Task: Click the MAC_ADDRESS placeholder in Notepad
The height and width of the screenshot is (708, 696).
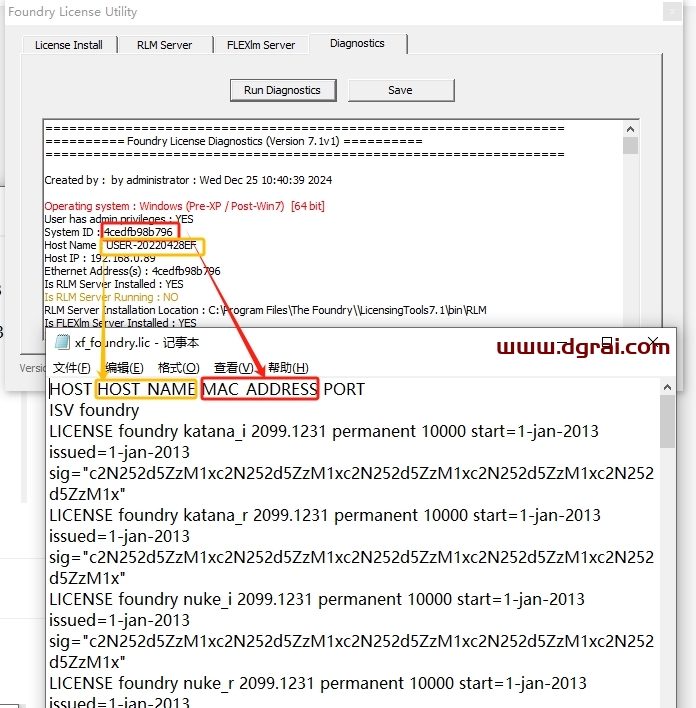Action: 260,389
